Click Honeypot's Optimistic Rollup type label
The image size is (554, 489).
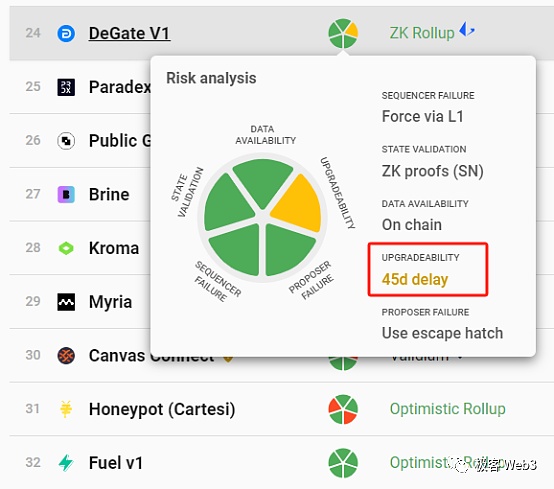448,409
